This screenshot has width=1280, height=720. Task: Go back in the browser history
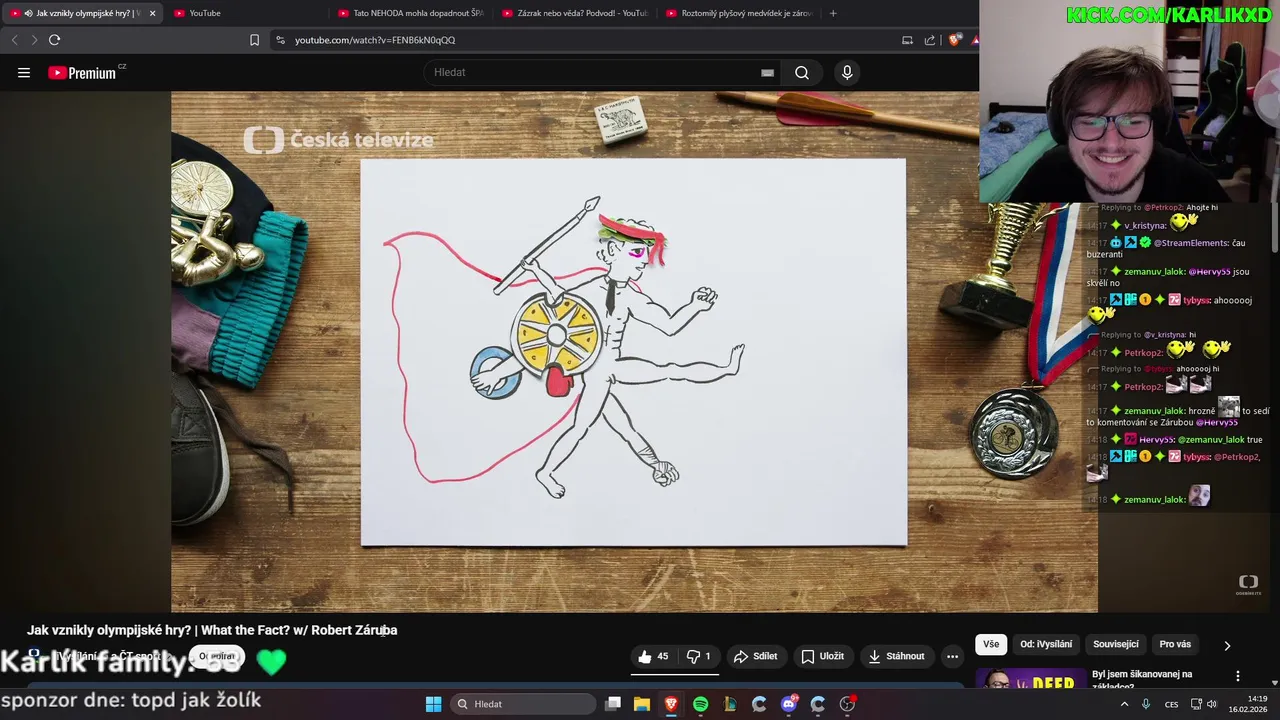click(x=14, y=40)
